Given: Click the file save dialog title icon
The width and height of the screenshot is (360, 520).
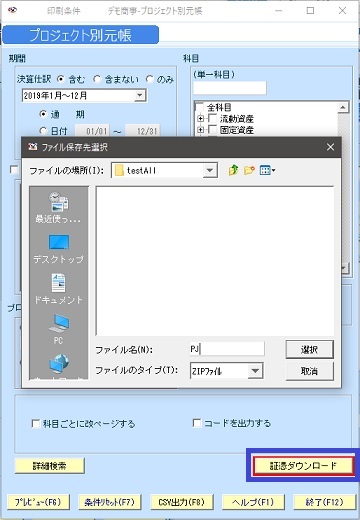Looking at the screenshot, I should [33, 147].
